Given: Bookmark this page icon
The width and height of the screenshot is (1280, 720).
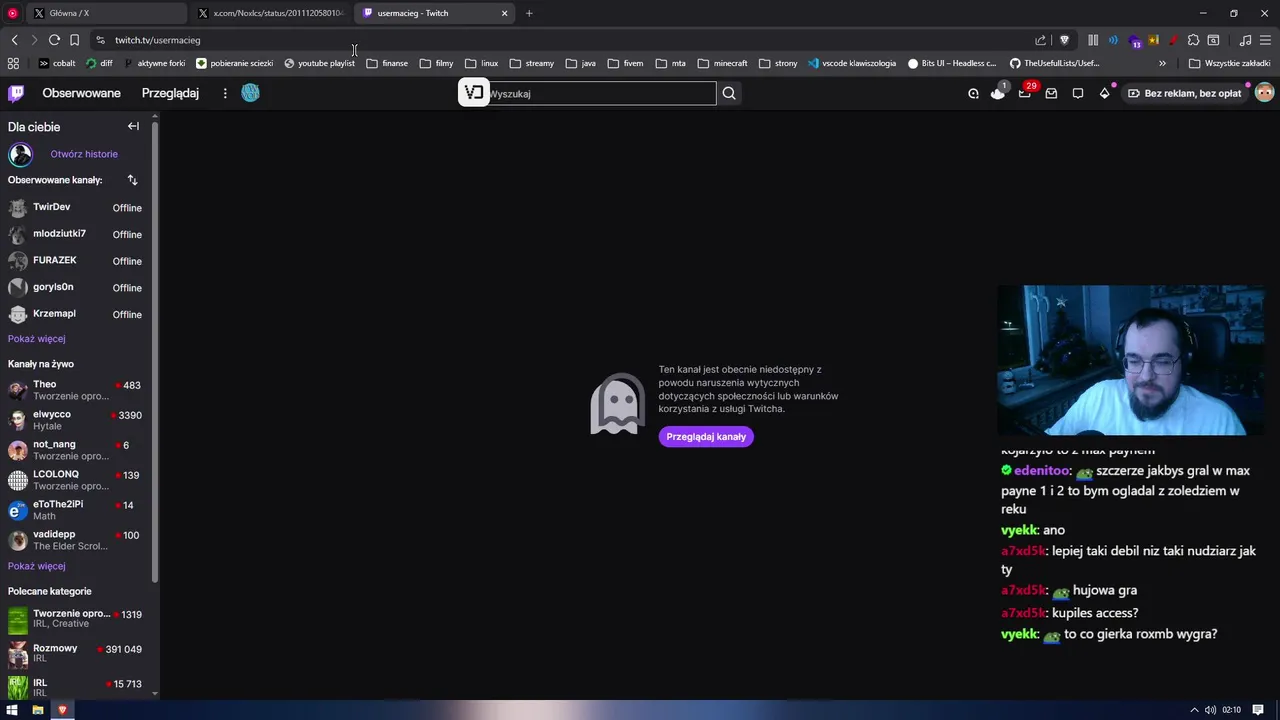Looking at the screenshot, I should coord(74,40).
